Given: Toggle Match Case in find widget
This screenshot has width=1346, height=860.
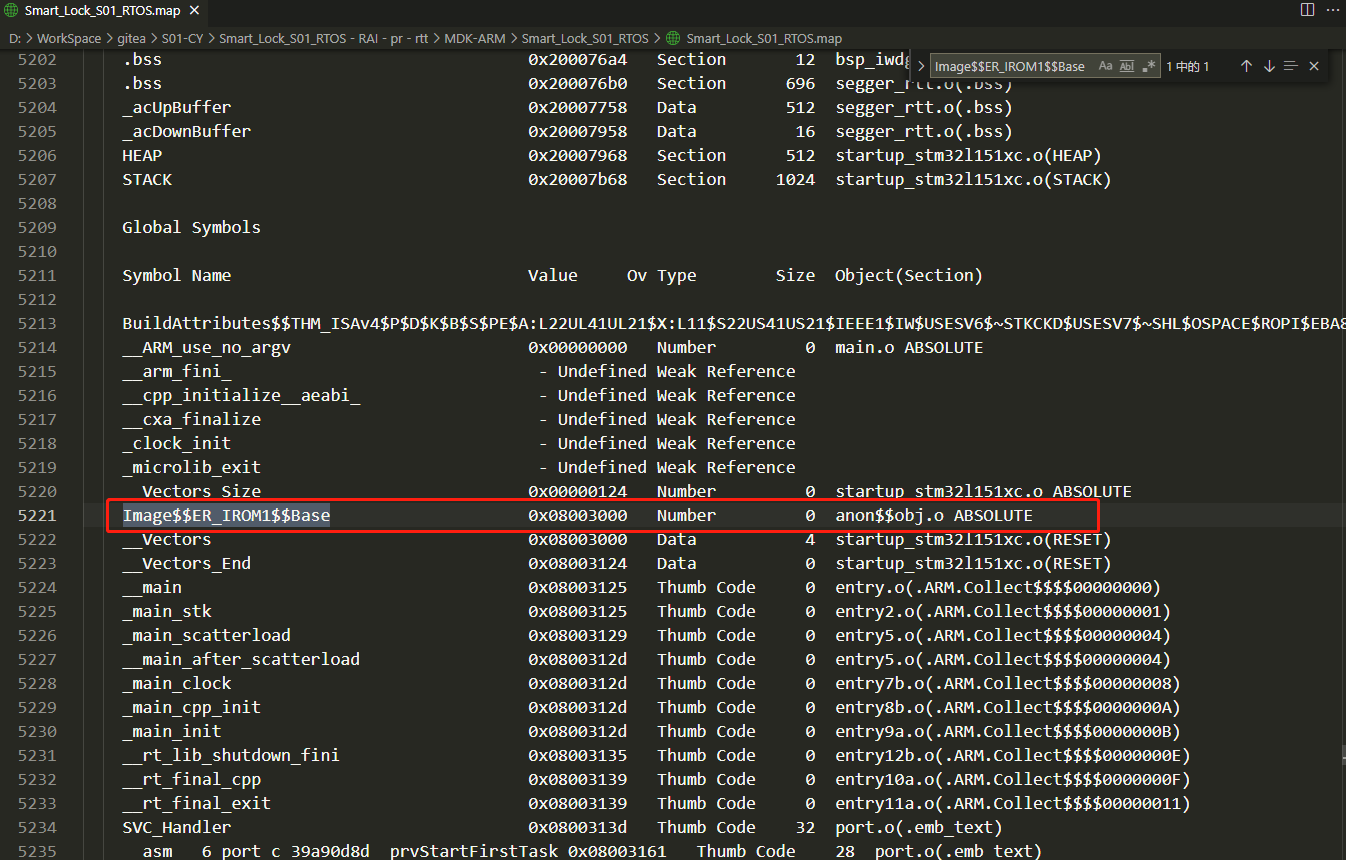Looking at the screenshot, I should coord(1105,66).
